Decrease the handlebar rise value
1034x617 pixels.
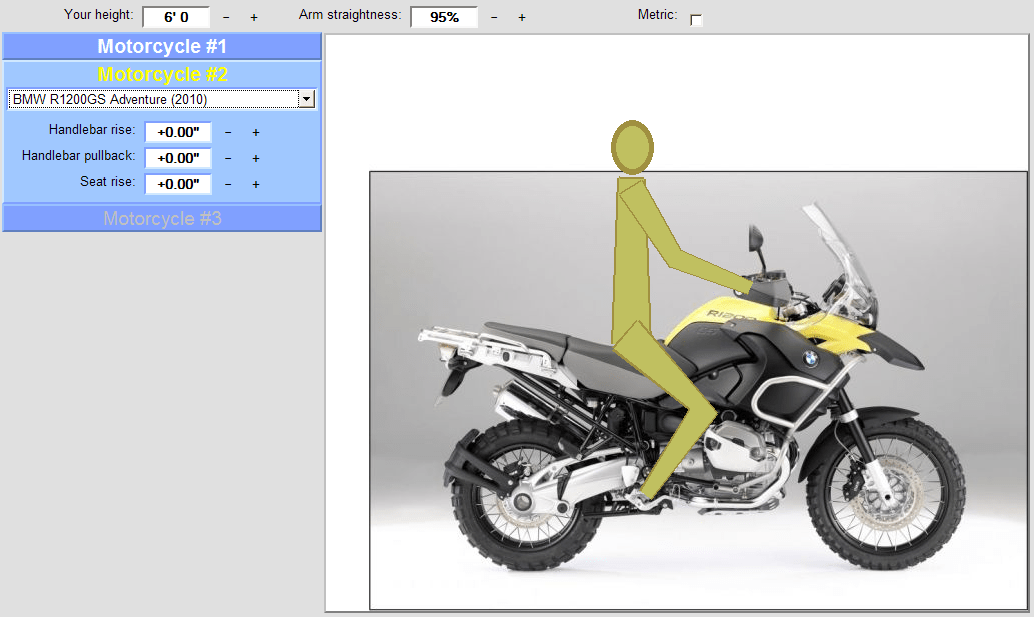227,132
